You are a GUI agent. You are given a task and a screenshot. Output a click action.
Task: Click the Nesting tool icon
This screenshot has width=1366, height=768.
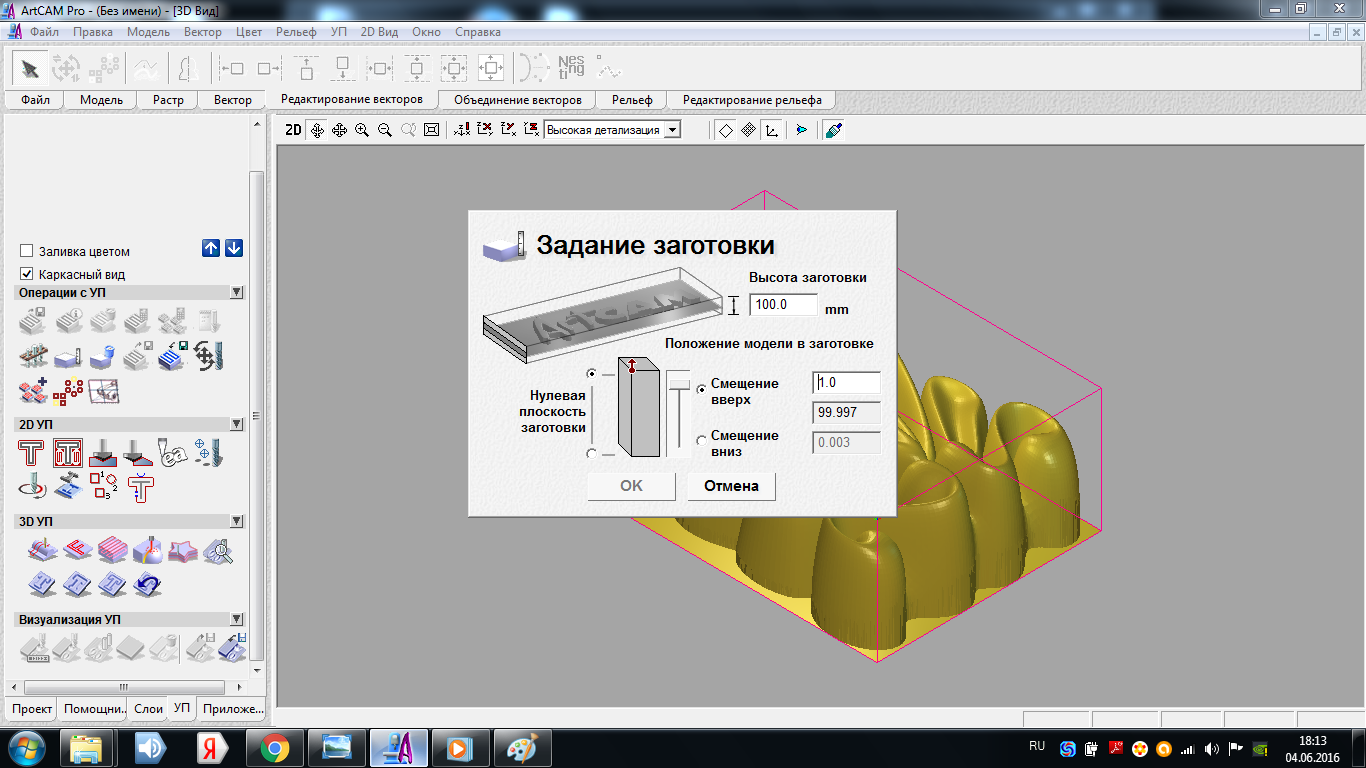pyautogui.click(x=571, y=68)
